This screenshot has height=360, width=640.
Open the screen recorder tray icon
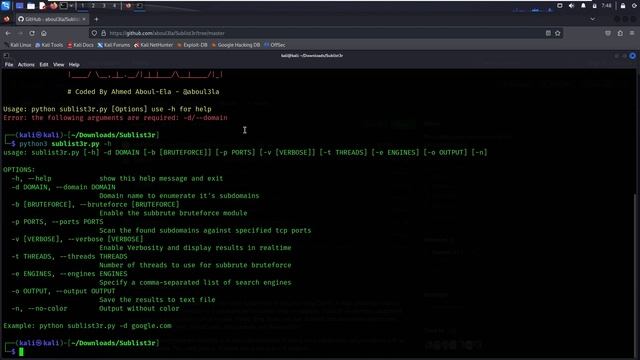[x=560, y=6]
